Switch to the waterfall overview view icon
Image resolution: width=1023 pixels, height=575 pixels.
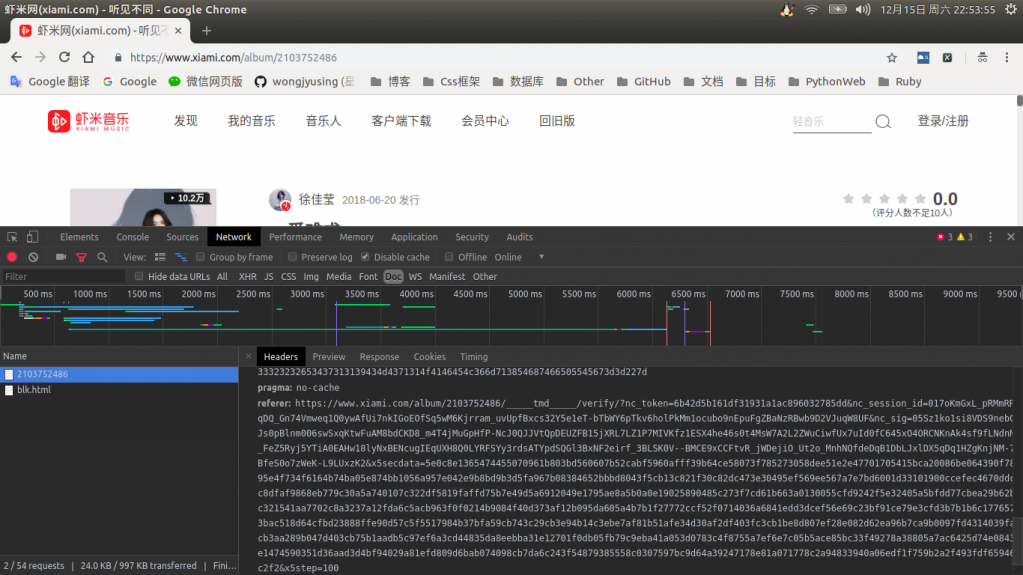(x=181, y=257)
